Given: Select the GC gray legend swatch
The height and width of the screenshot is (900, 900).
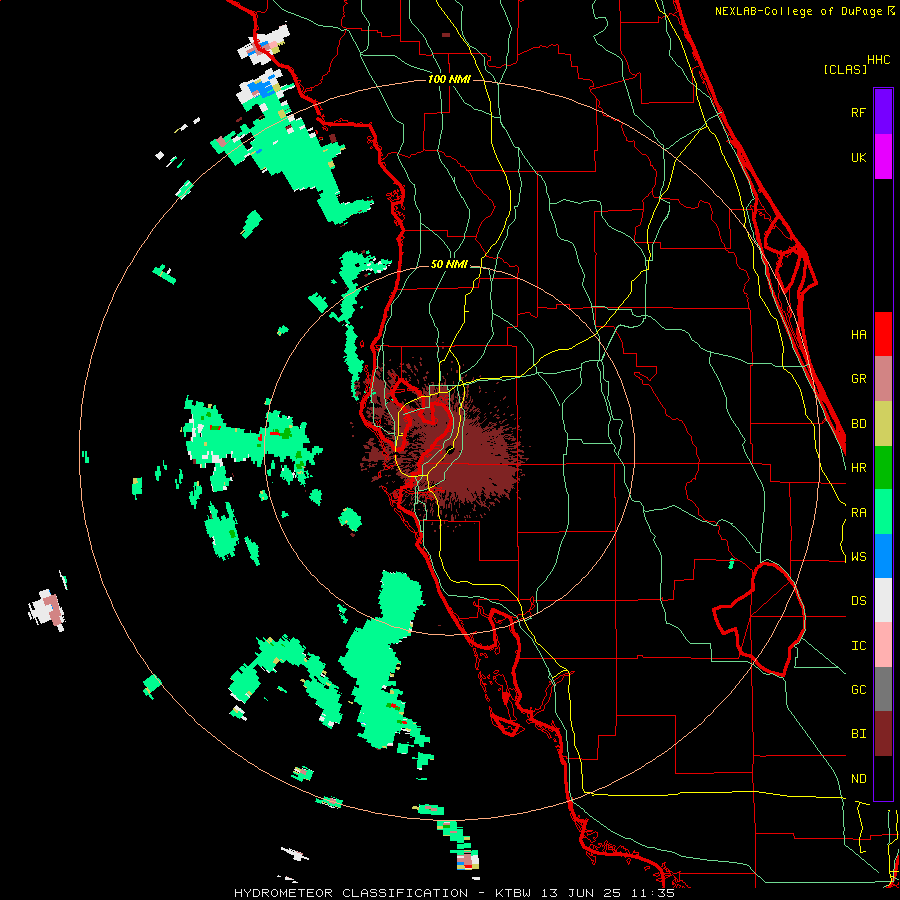Looking at the screenshot, I should pos(883,689).
